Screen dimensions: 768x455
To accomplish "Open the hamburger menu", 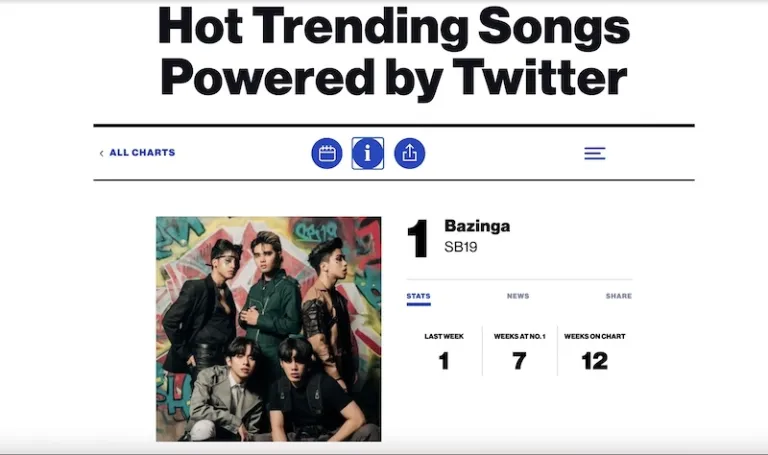I will [x=595, y=153].
